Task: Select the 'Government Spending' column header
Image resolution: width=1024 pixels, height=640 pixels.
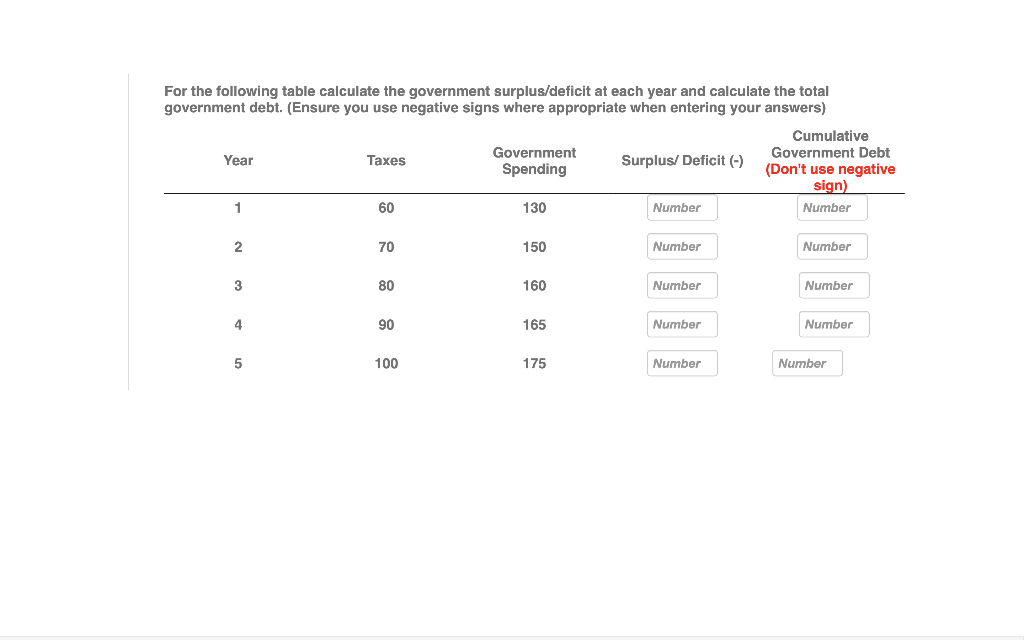Action: click(534, 161)
